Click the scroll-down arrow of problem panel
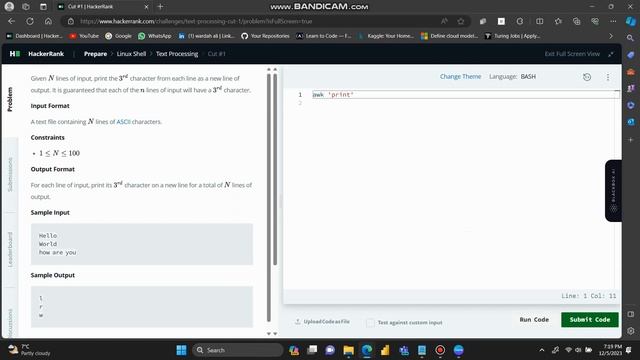Screen dimensions: 640x360 pos(269,333)
